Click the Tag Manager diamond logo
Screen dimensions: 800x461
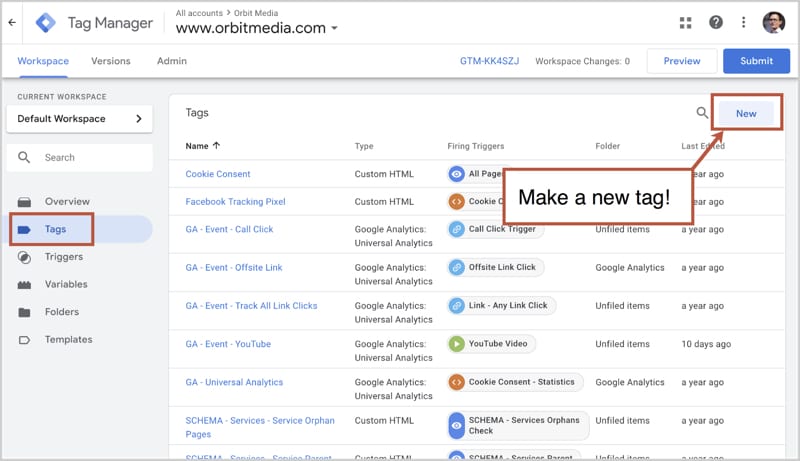pos(46,23)
